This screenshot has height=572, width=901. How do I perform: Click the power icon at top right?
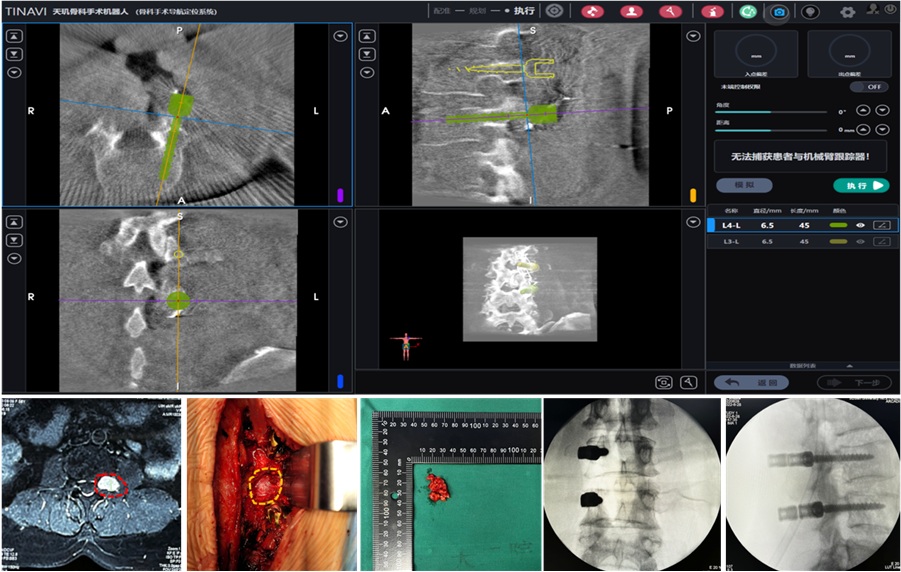coord(890,9)
